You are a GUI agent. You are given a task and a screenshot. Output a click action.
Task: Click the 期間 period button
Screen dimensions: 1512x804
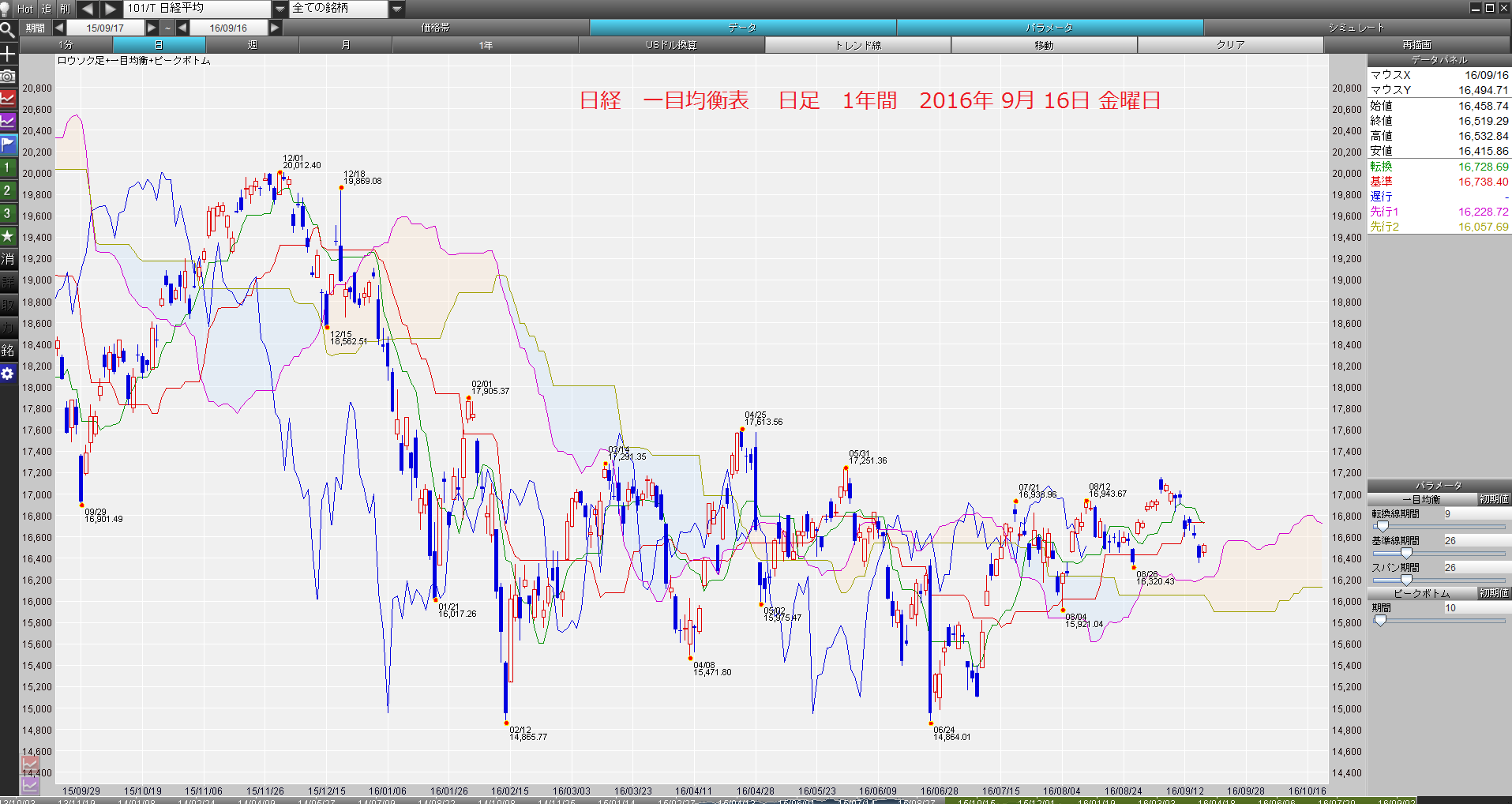(36, 28)
